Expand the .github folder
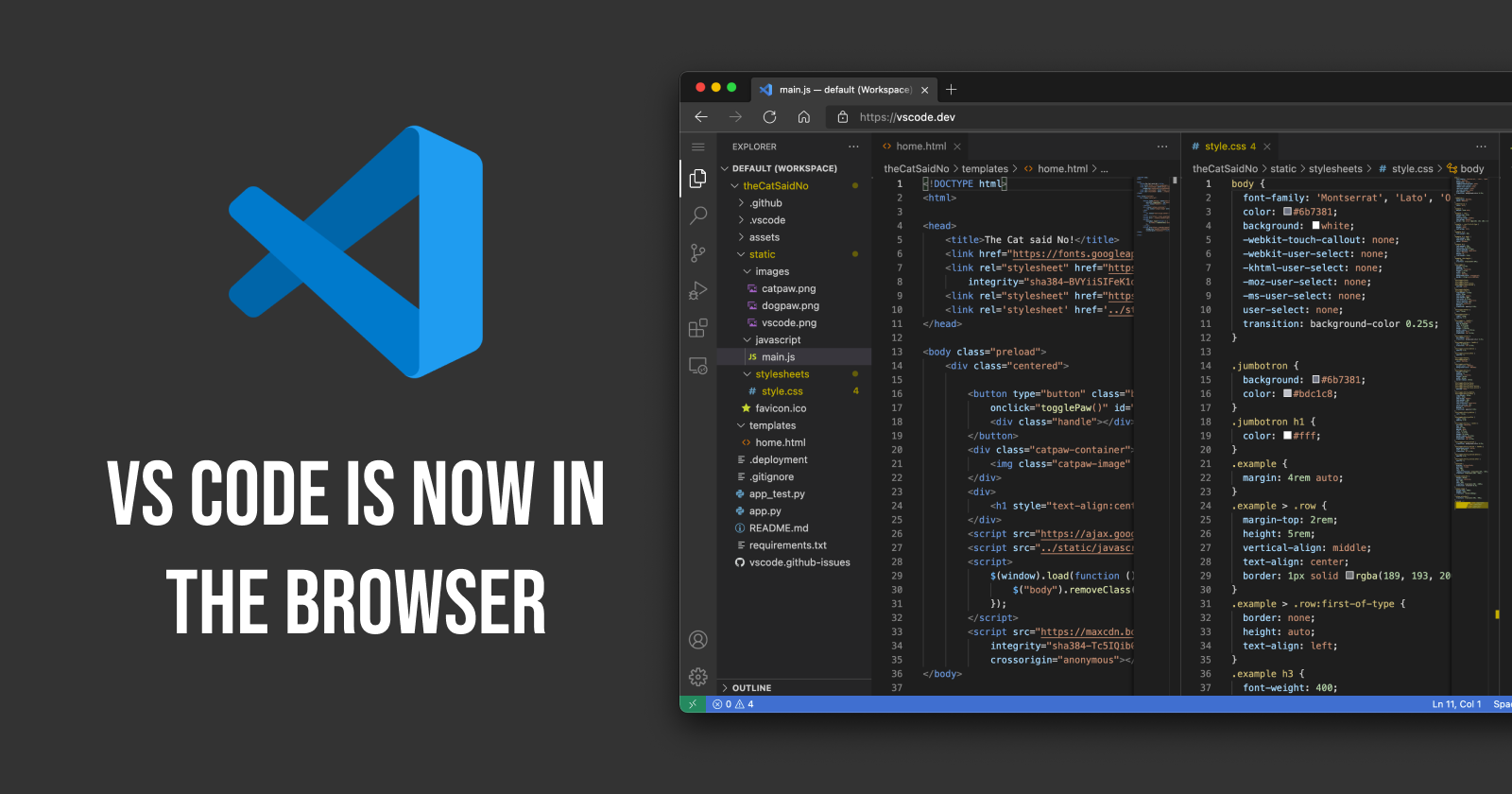The height and width of the screenshot is (794, 1512). tap(741, 203)
